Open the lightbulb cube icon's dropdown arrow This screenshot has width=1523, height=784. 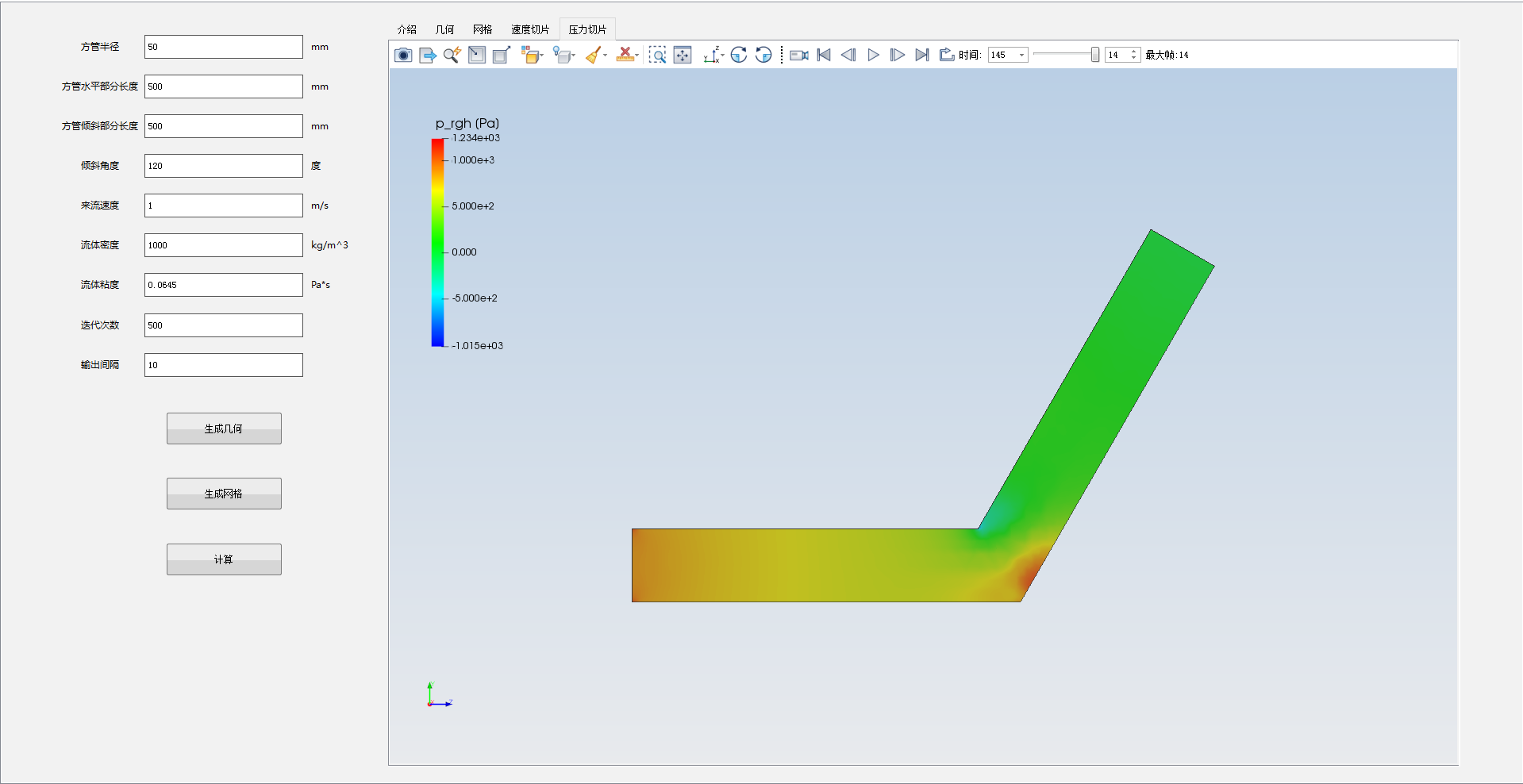(x=573, y=56)
